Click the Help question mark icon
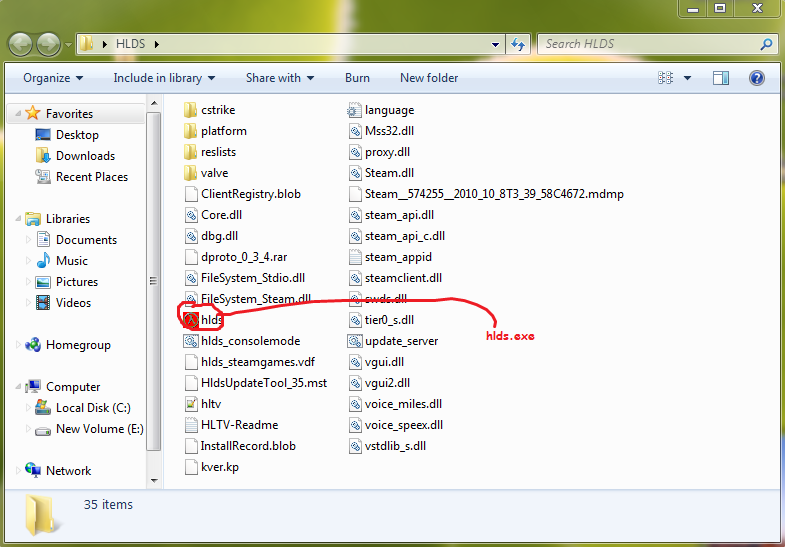The height and width of the screenshot is (547, 785). point(756,78)
